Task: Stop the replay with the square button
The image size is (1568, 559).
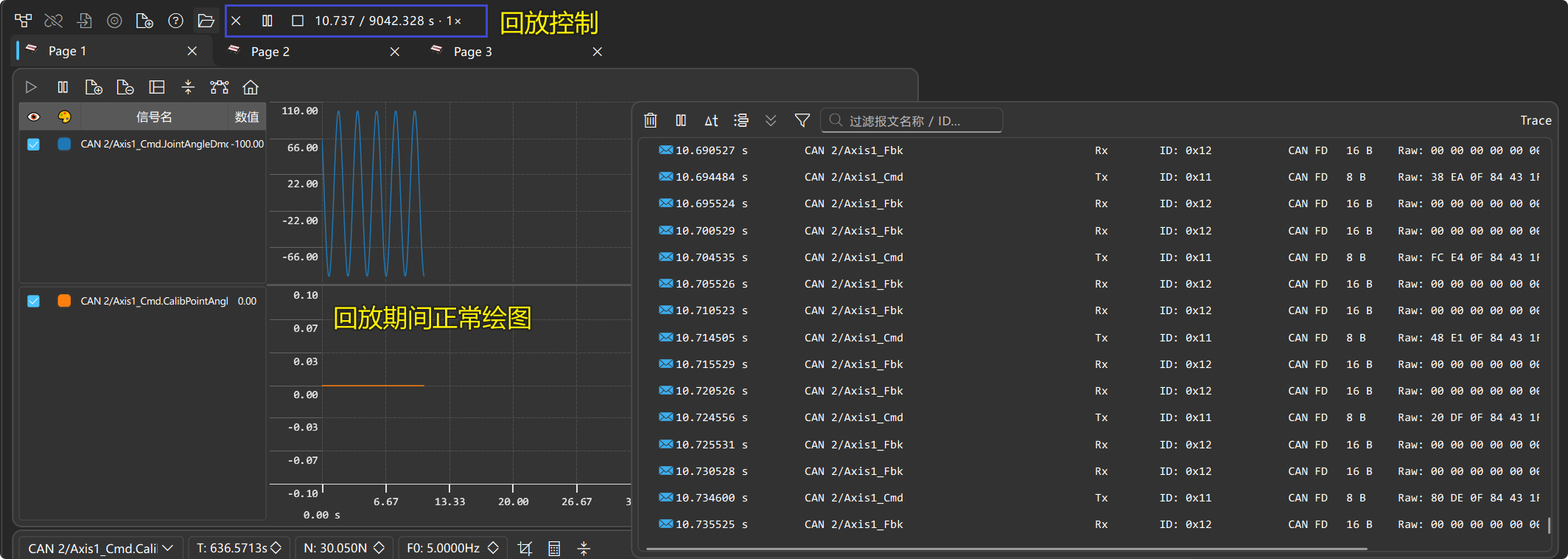Action: (x=298, y=21)
